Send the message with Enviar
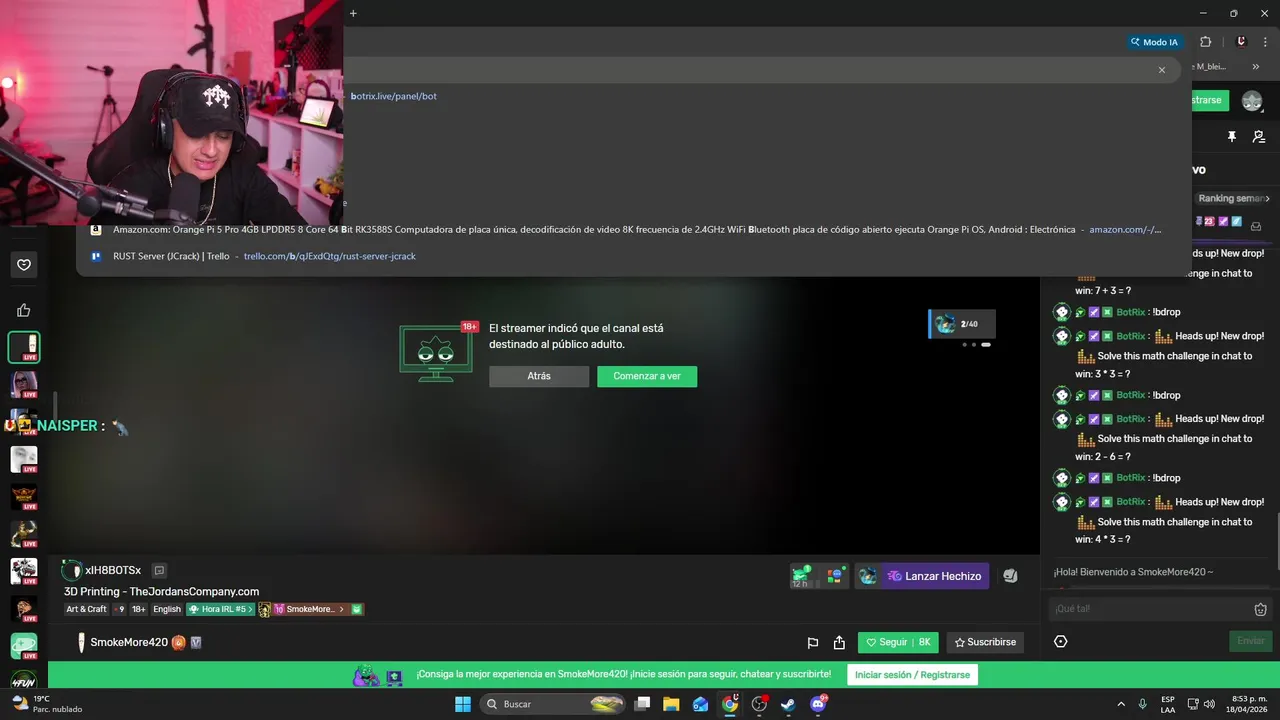The height and width of the screenshot is (720, 1280). click(1251, 641)
